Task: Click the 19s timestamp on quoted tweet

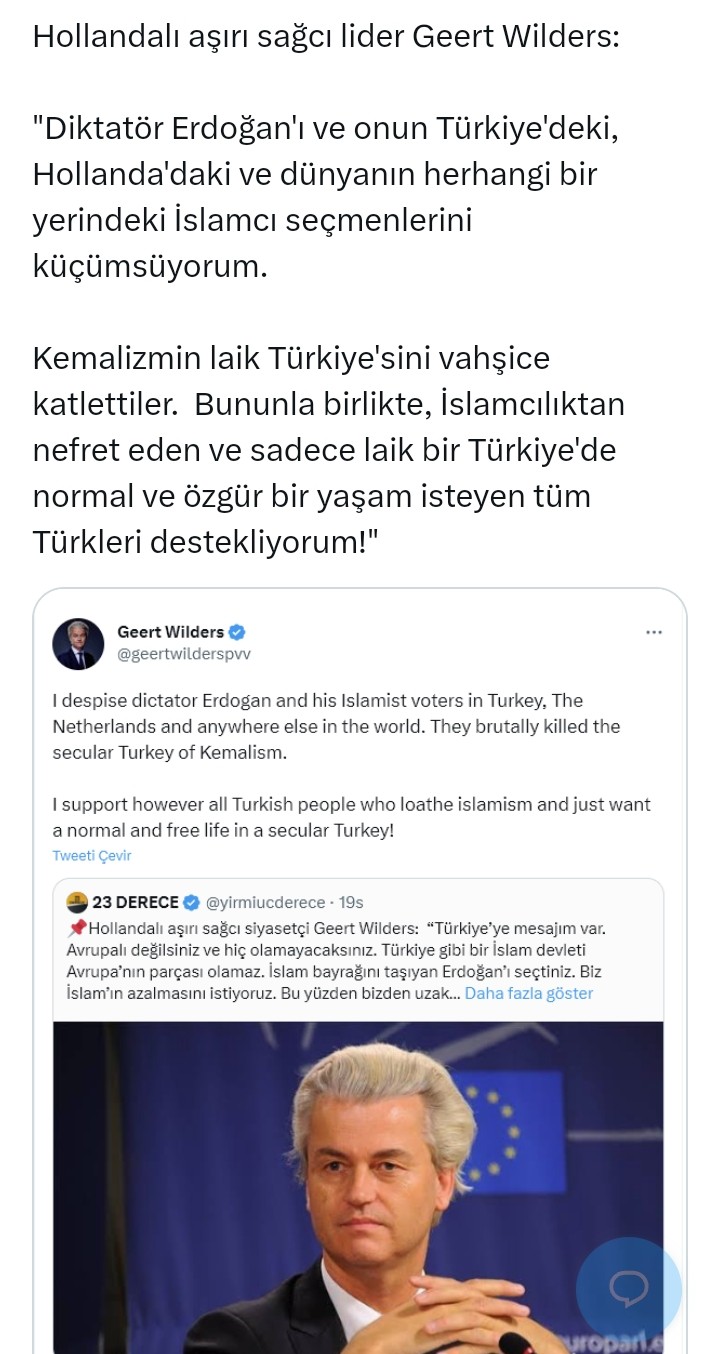Action: click(x=351, y=903)
